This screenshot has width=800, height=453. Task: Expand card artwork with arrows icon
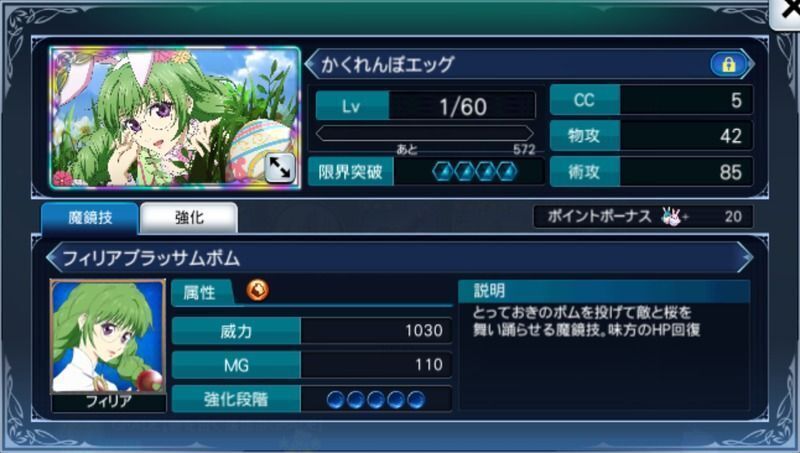(280, 167)
